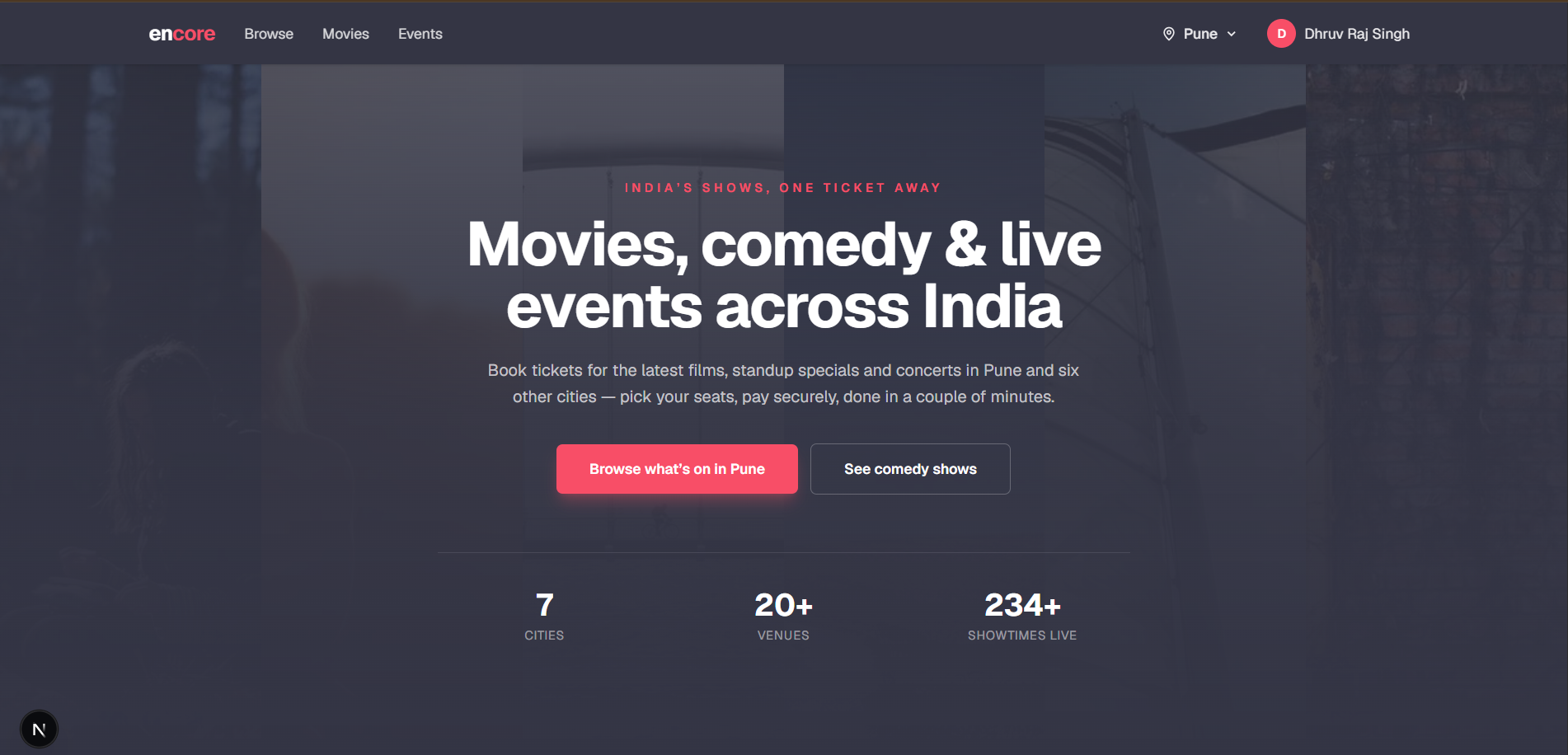Screen dimensions: 1568x755
Task: Click the Next.js N dev tools badge
Action: 39,729
